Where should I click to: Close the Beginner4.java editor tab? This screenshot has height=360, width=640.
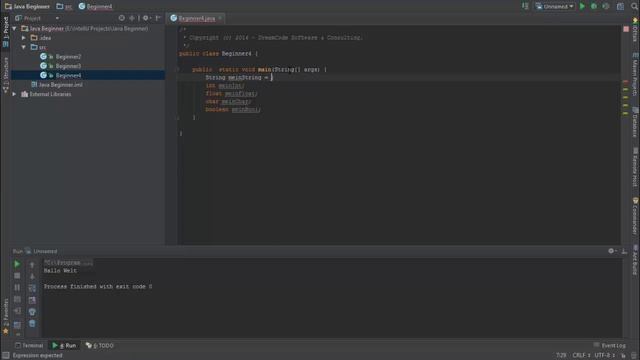(220, 18)
